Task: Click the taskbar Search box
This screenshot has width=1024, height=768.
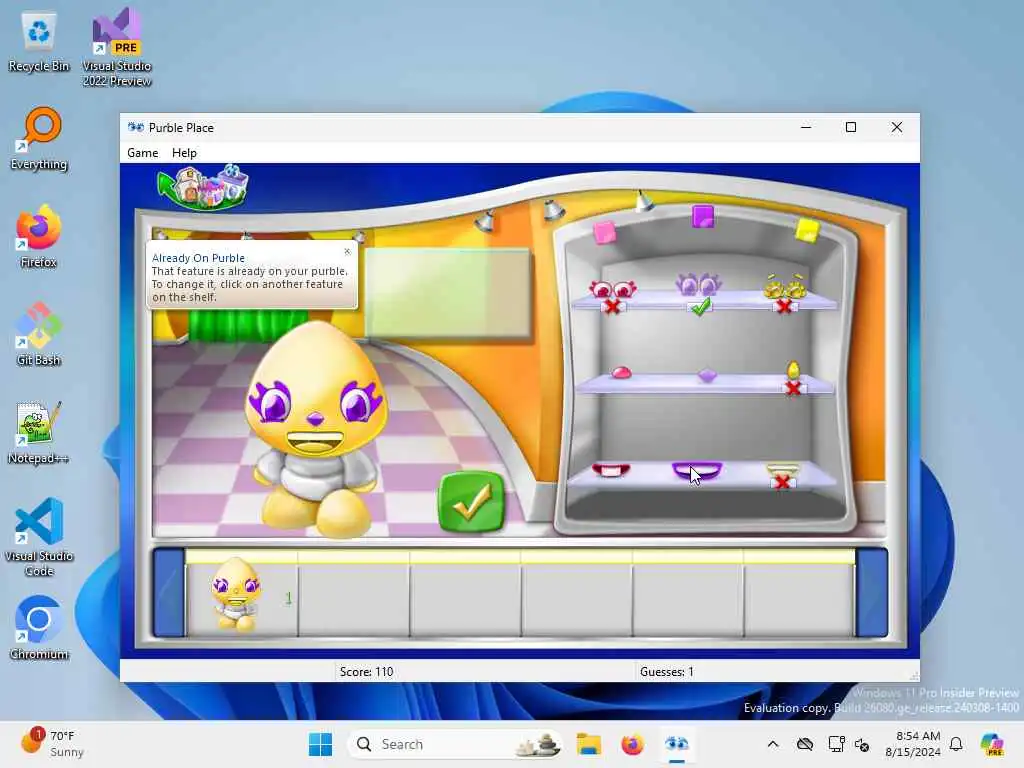Action: pyautogui.click(x=454, y=744)
